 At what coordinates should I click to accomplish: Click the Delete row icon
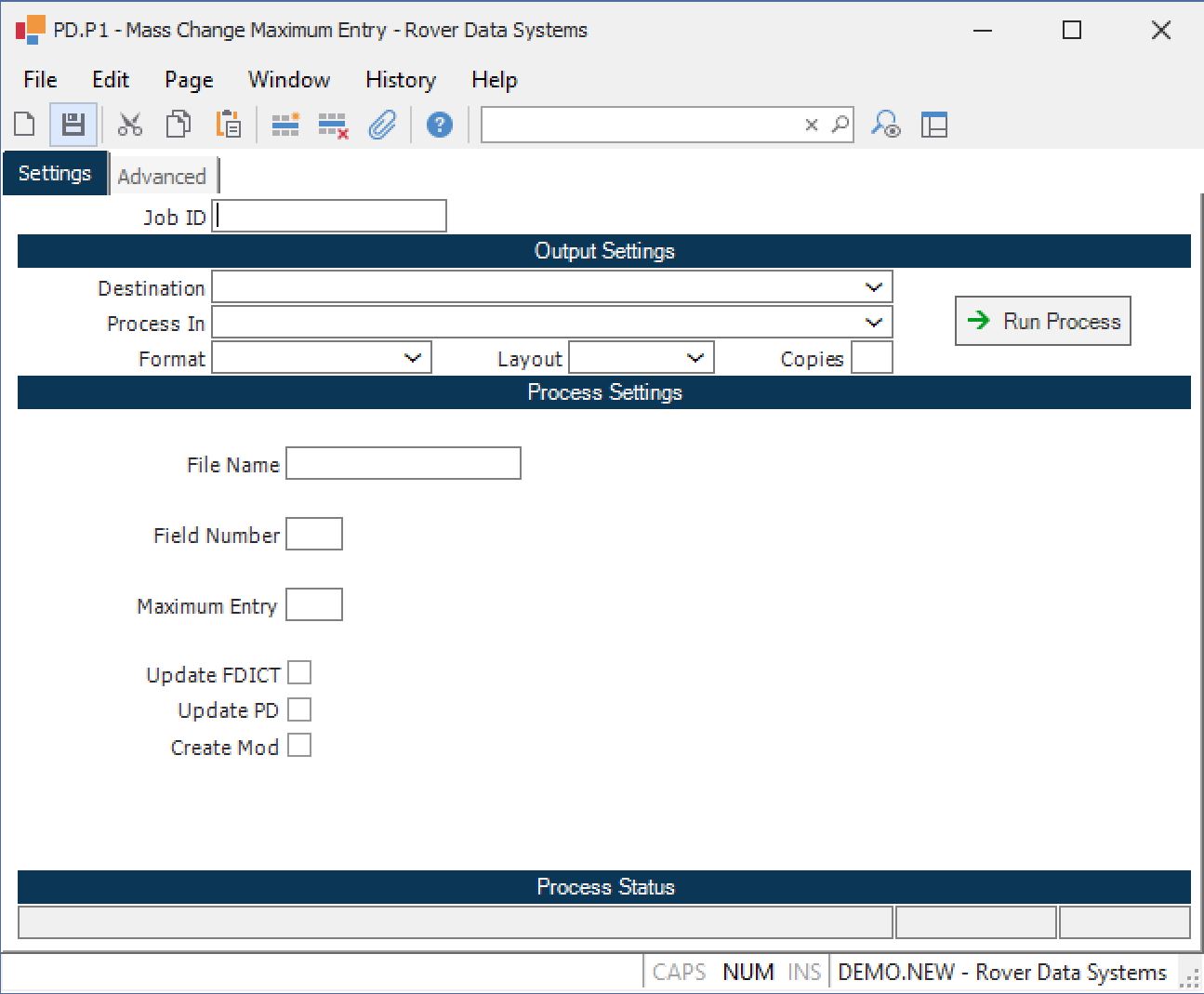pos(333,125)
